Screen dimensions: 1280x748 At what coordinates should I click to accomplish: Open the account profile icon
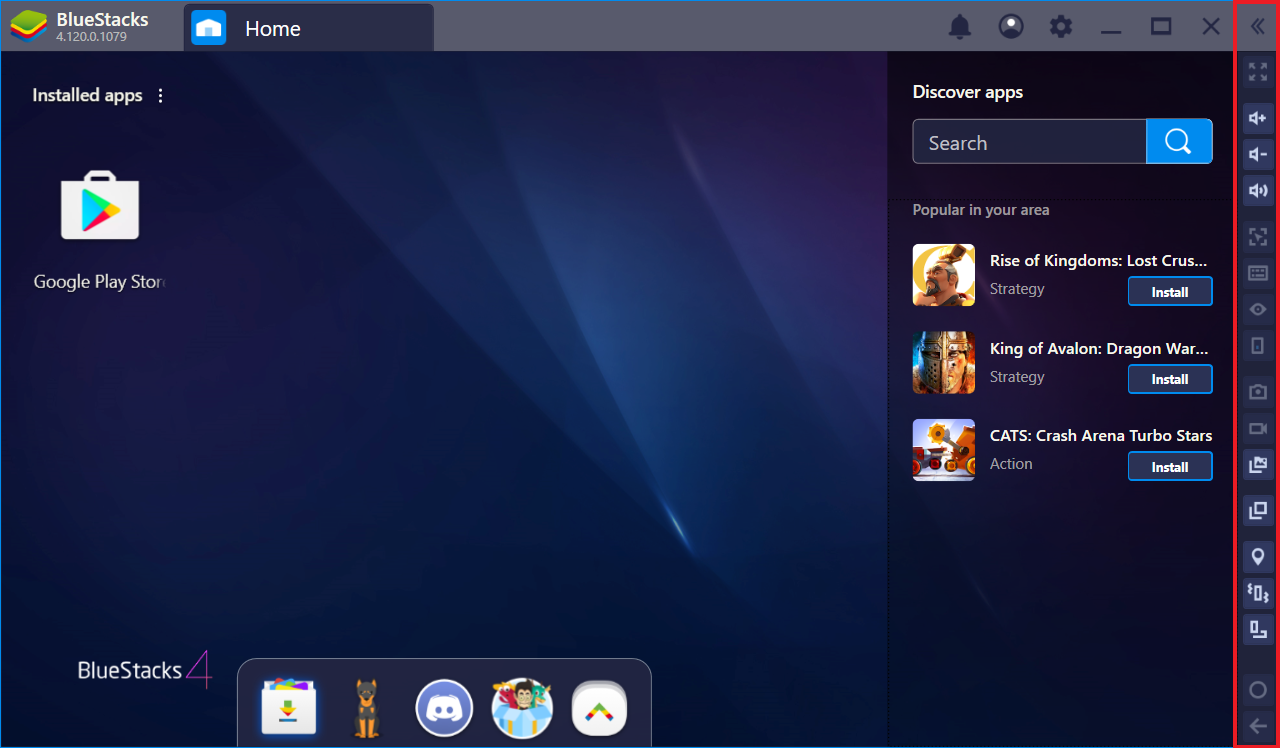(x=1011, y=27)
